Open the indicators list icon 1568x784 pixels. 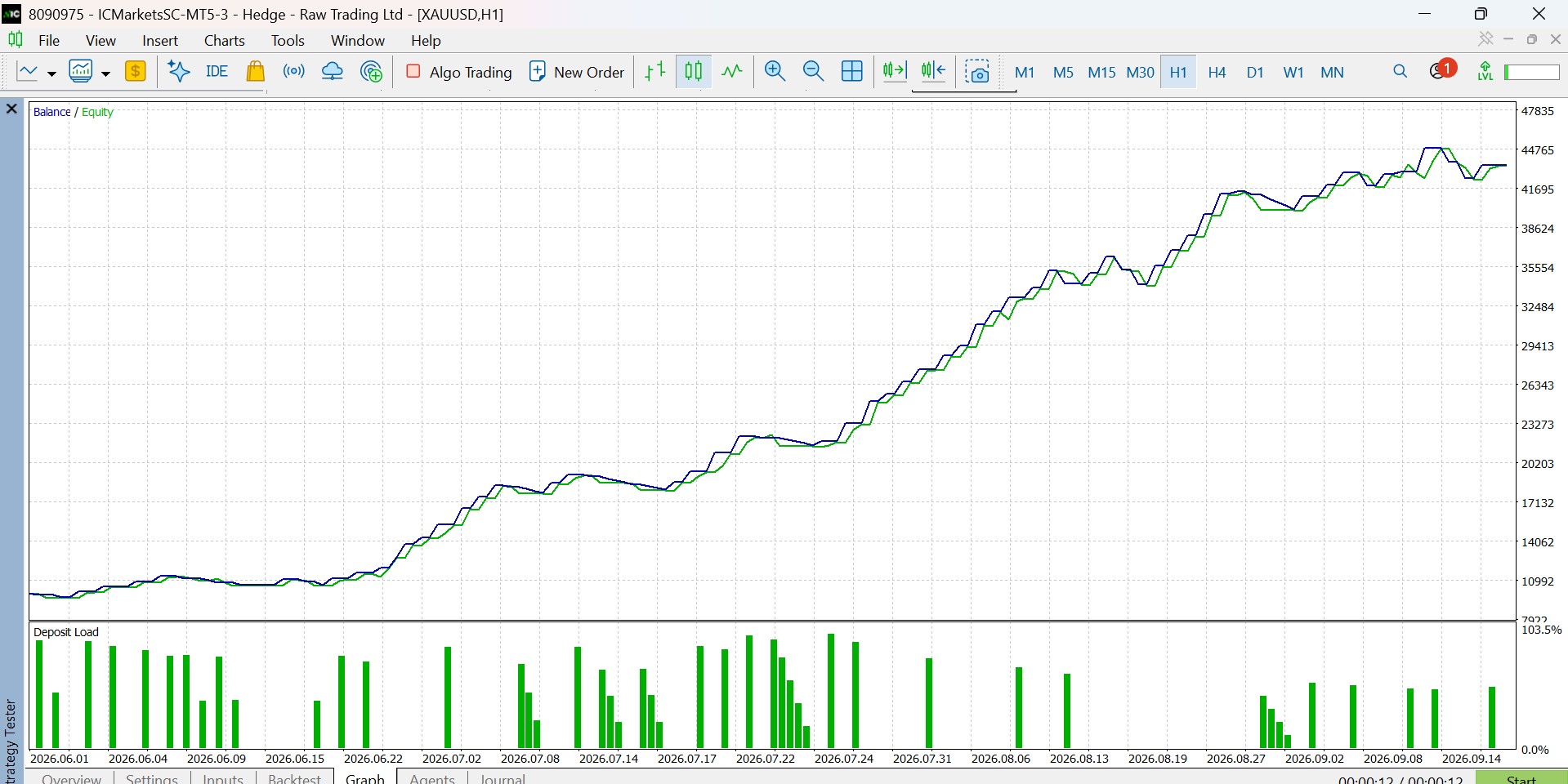pyautogui.click(x=81, y=72)
